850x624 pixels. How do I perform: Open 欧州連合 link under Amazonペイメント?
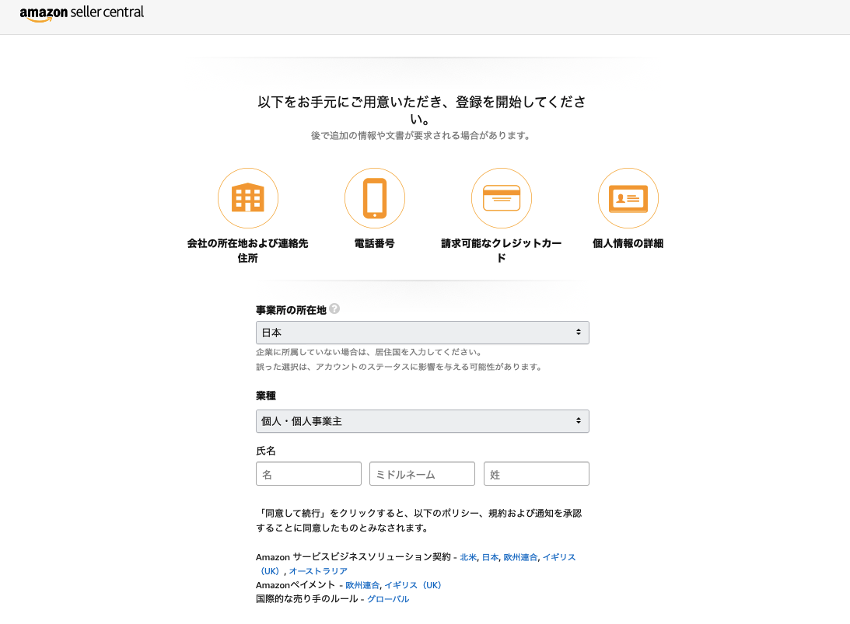[x=362, y=585]
